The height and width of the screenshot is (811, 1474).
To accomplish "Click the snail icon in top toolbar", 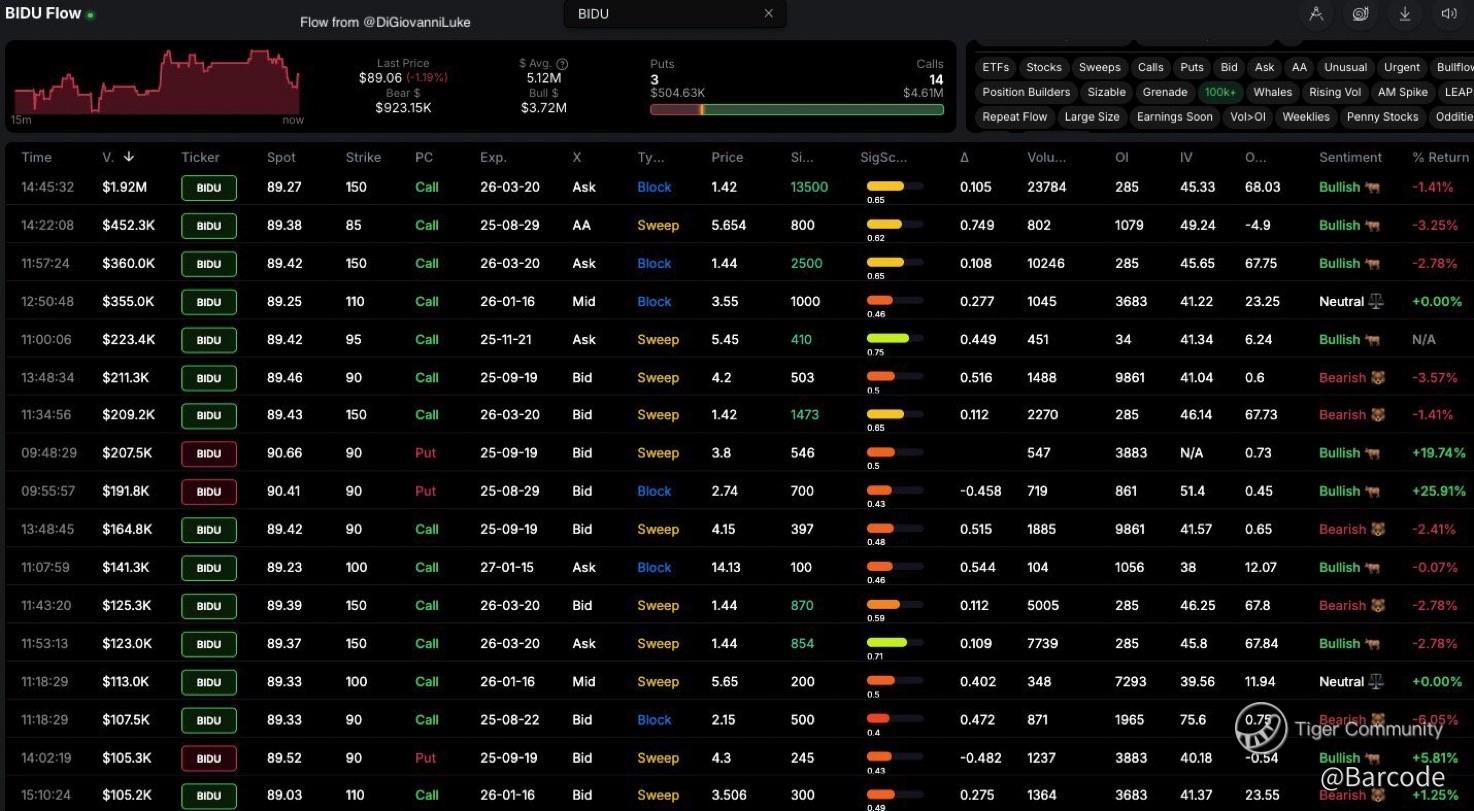I will tap(1360, 13).
